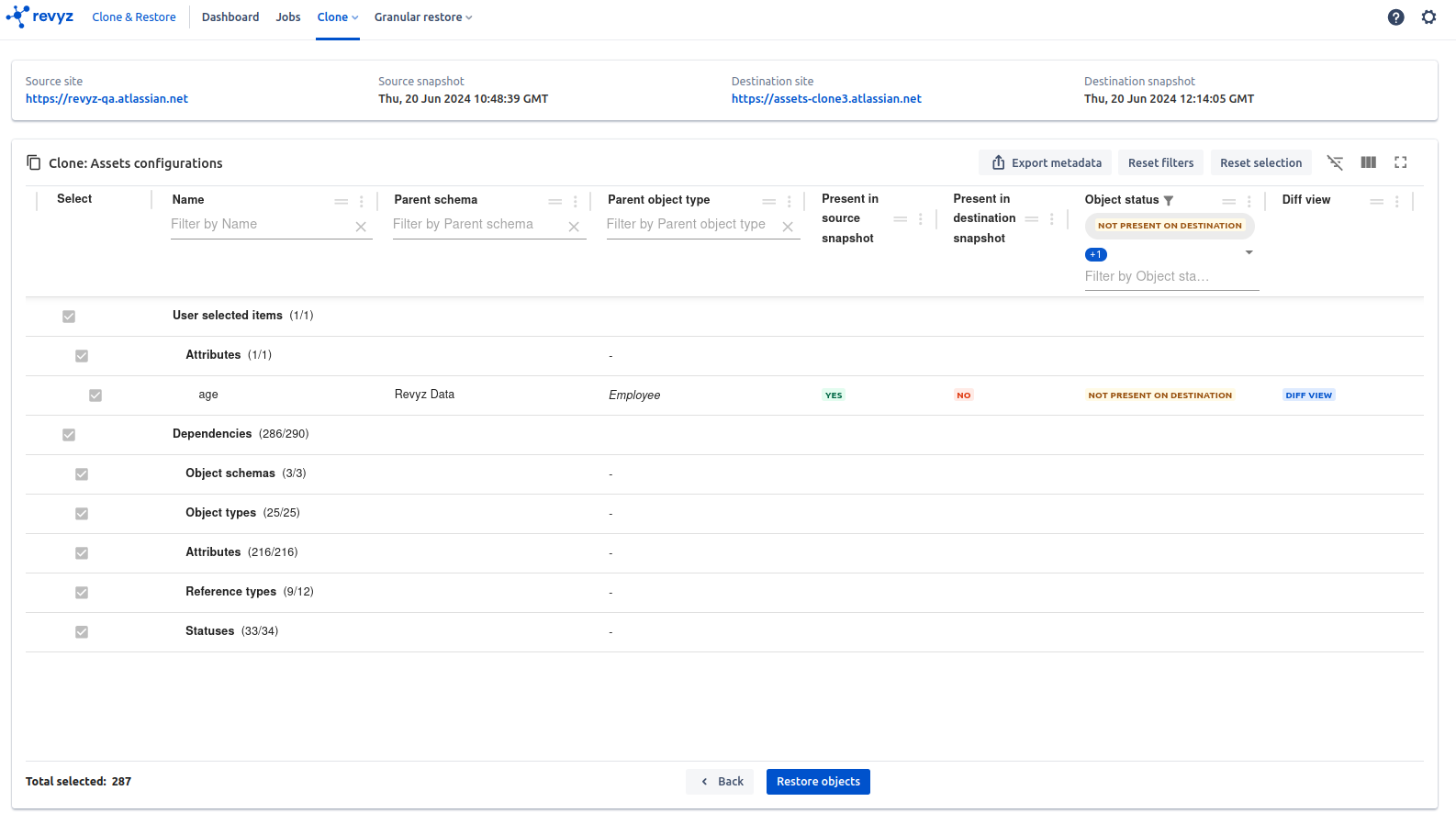Image resolution: width=1456 pixels, height=824 pixels.
Task: Open the Parent schema column options menu
Action: click(576, 202)
